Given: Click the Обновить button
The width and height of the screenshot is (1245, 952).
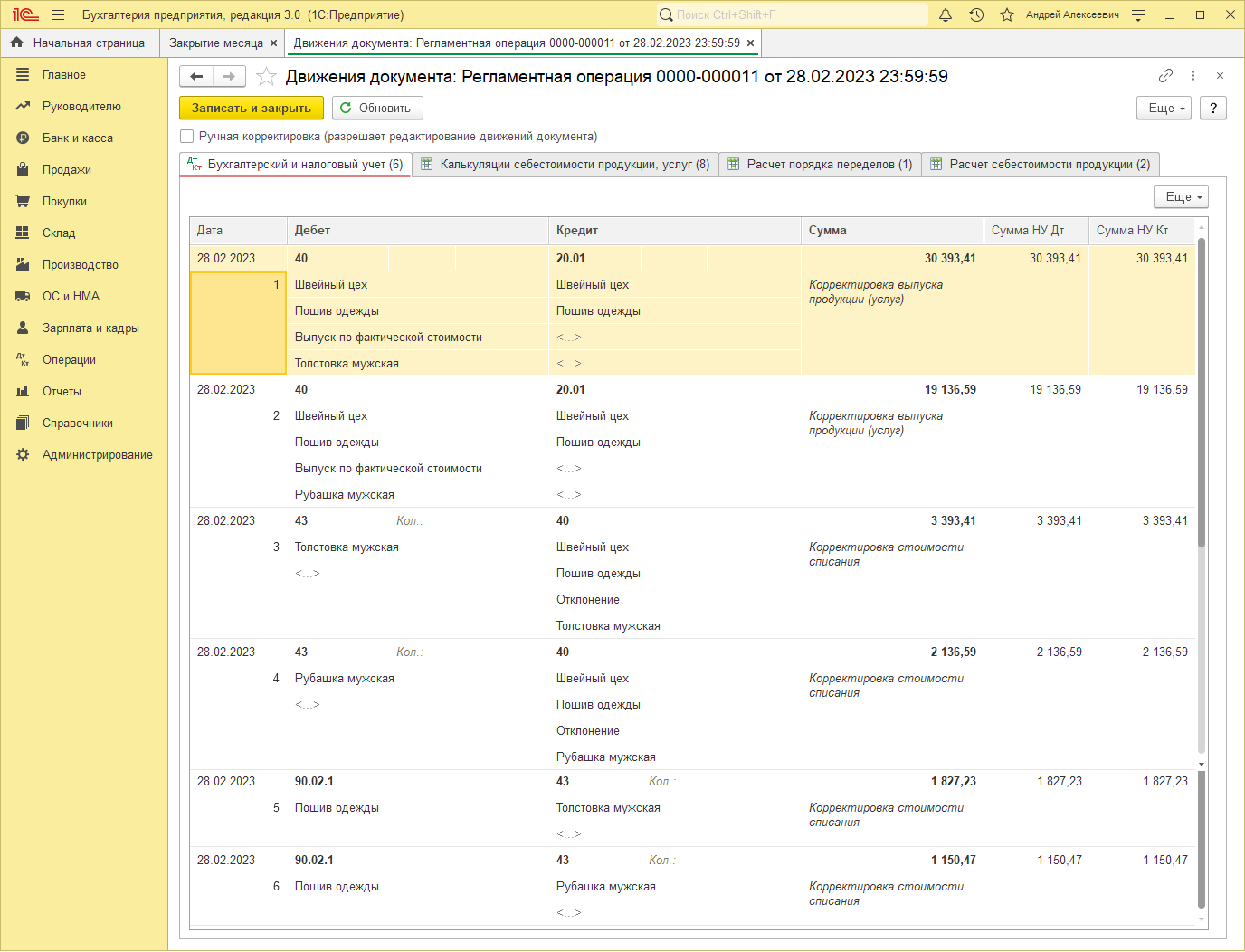Looking at the screenshot, I should 377,108.
